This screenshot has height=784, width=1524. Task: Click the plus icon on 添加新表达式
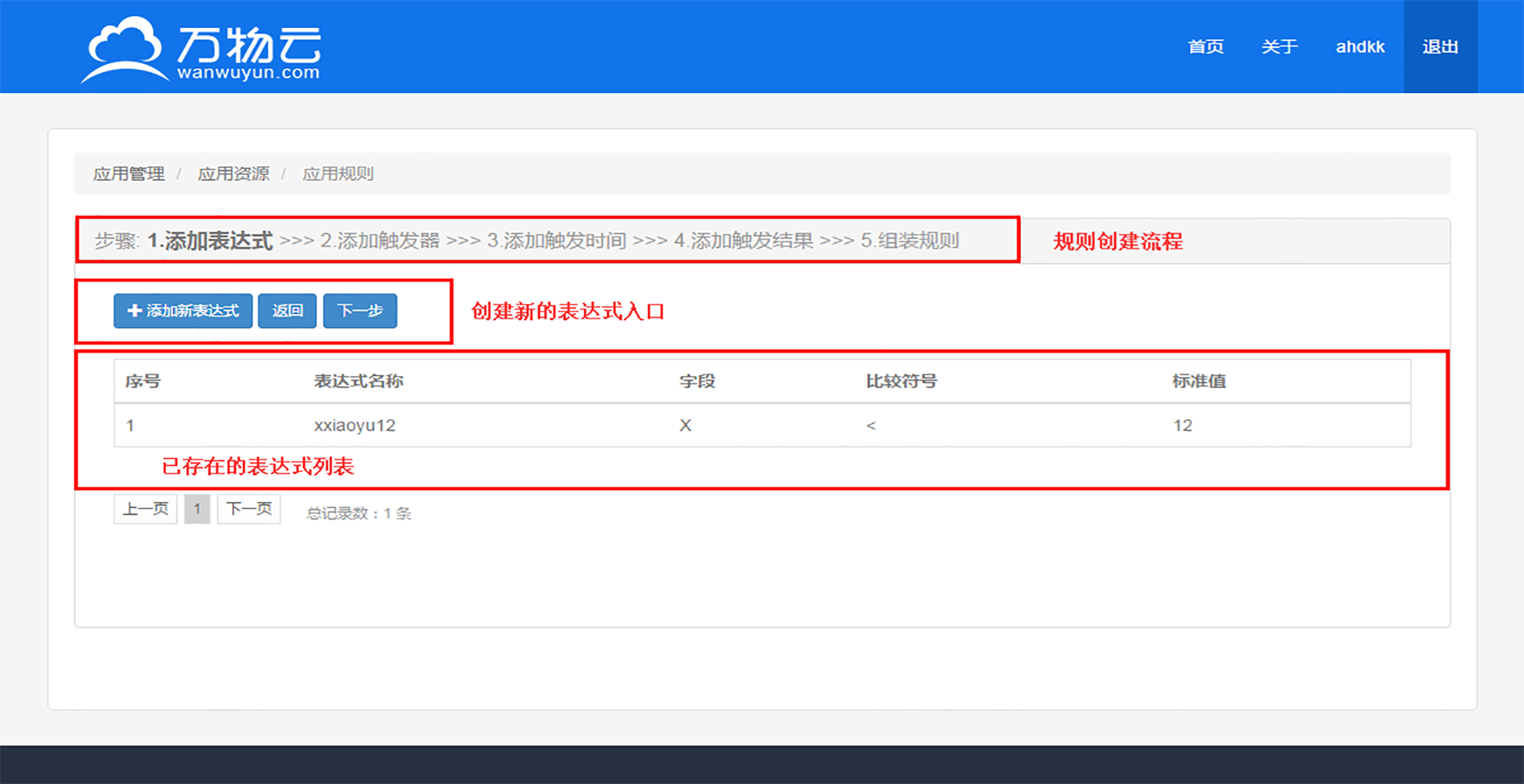[x=134, y=310]
